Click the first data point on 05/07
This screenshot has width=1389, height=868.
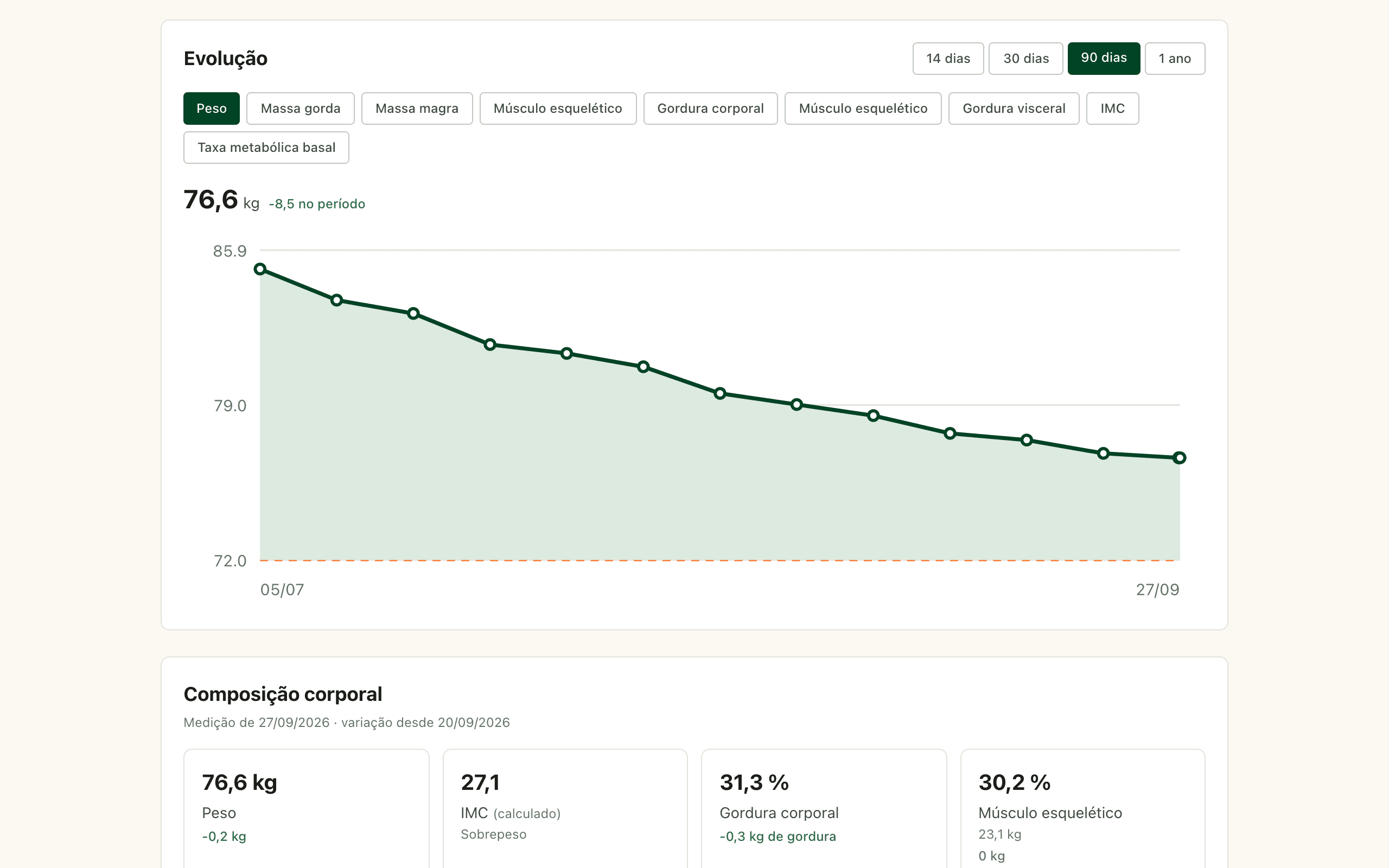coord(260,269)
